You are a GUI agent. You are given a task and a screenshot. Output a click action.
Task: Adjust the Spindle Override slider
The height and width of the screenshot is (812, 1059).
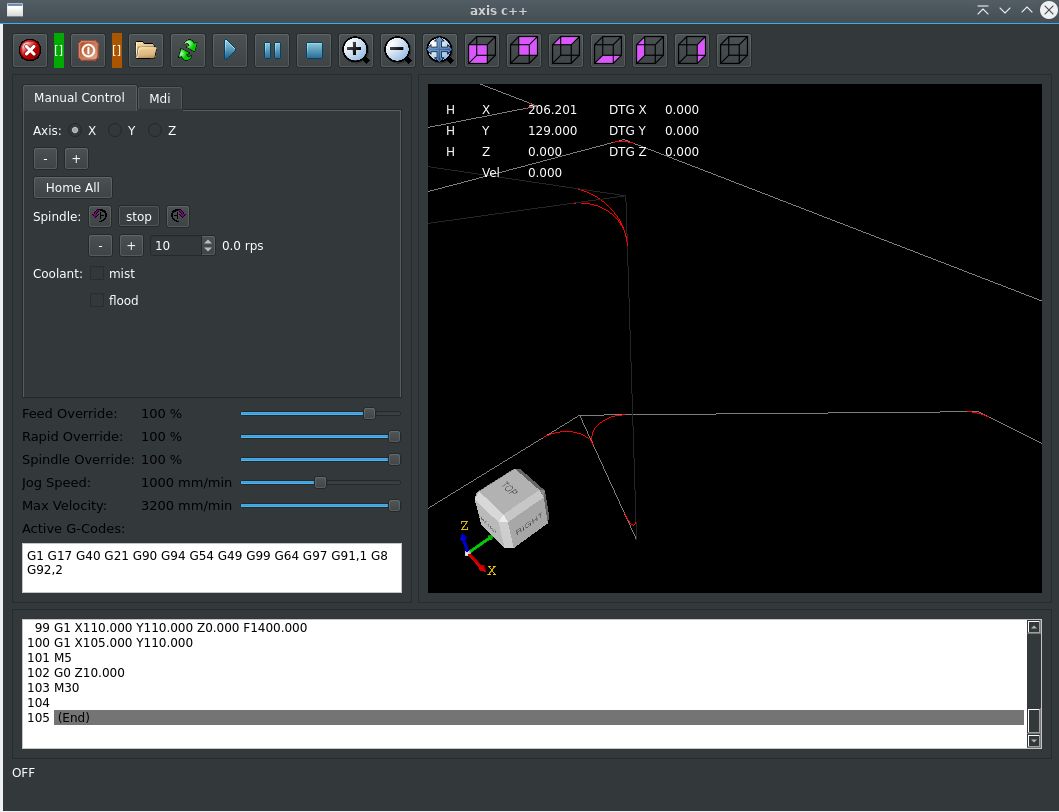320,459
